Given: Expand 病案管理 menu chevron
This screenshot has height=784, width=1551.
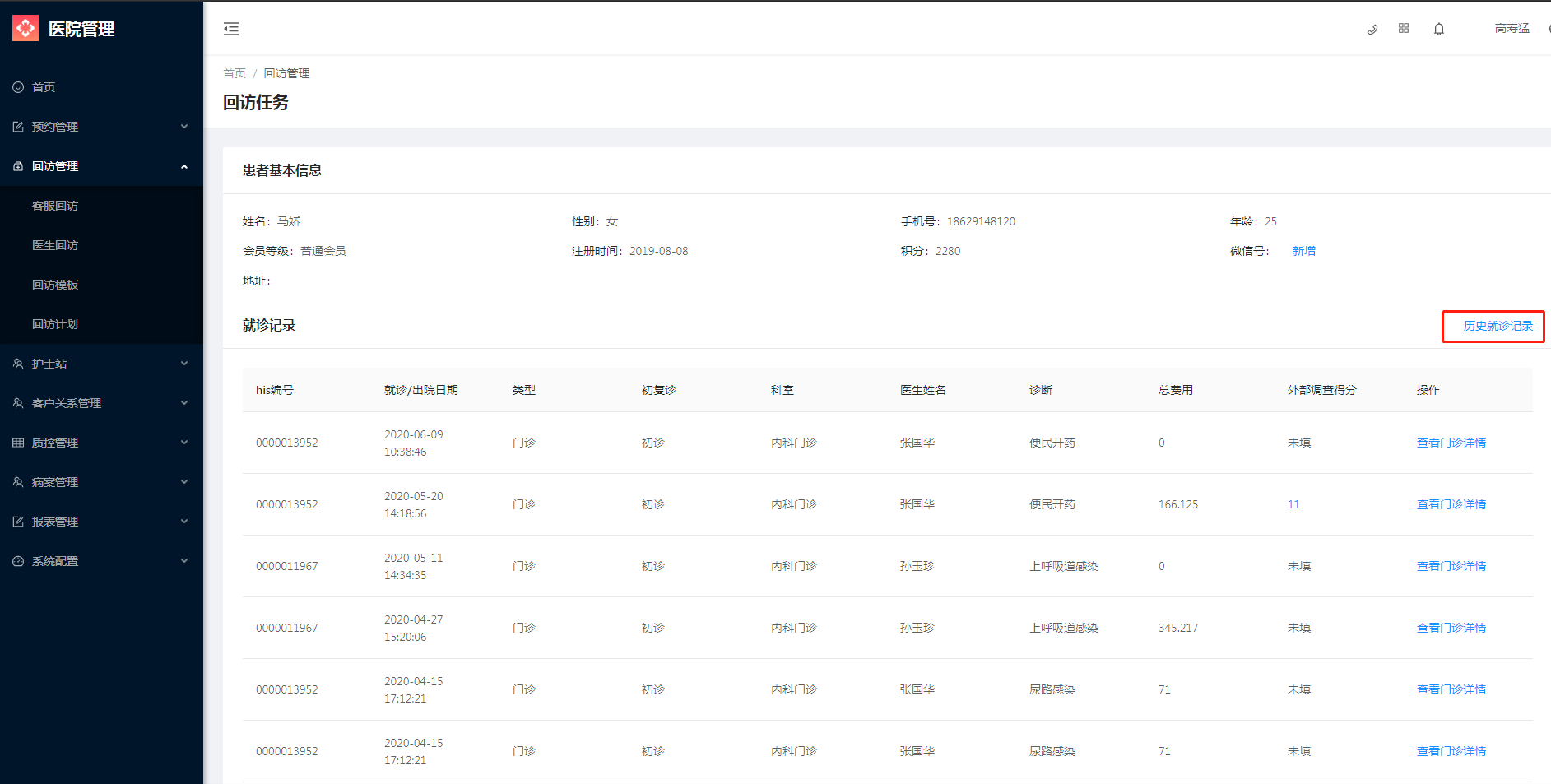Looking at the screenshot, I should pos(184,482).
